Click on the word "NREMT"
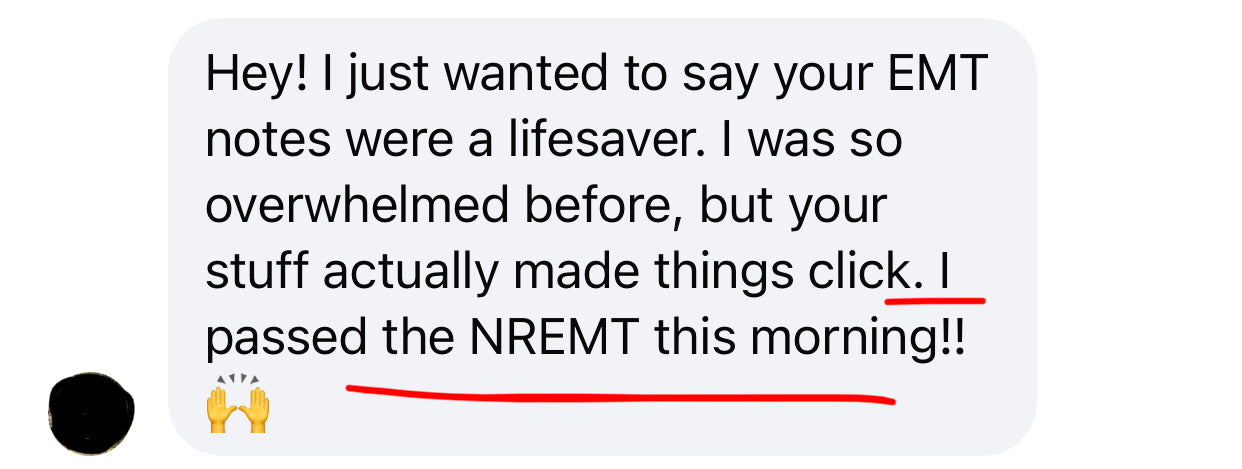Viewport: 1242px width, 469px height. click(554, 338)
